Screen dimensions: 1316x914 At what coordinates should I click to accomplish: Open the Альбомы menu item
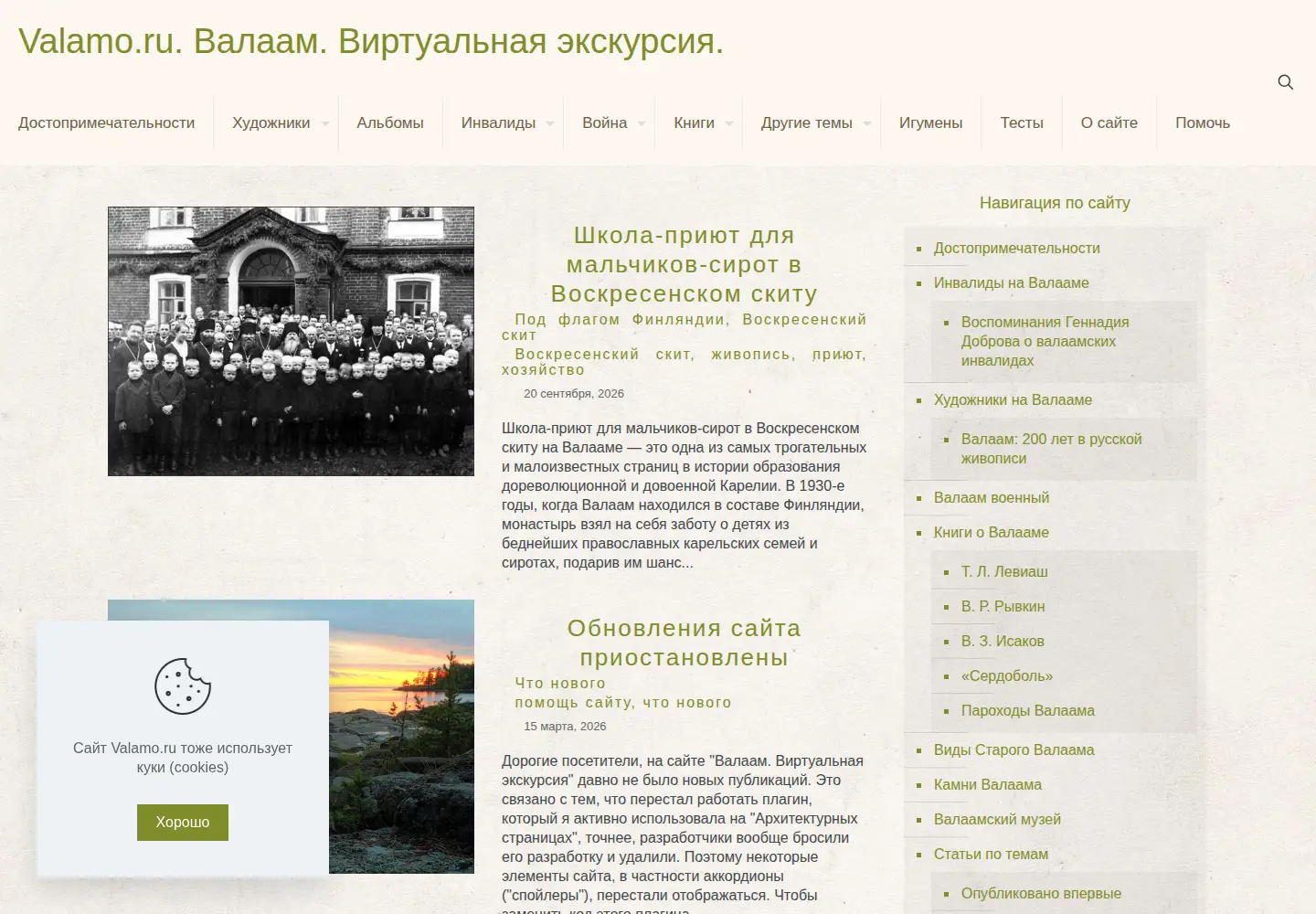[390, 122]
